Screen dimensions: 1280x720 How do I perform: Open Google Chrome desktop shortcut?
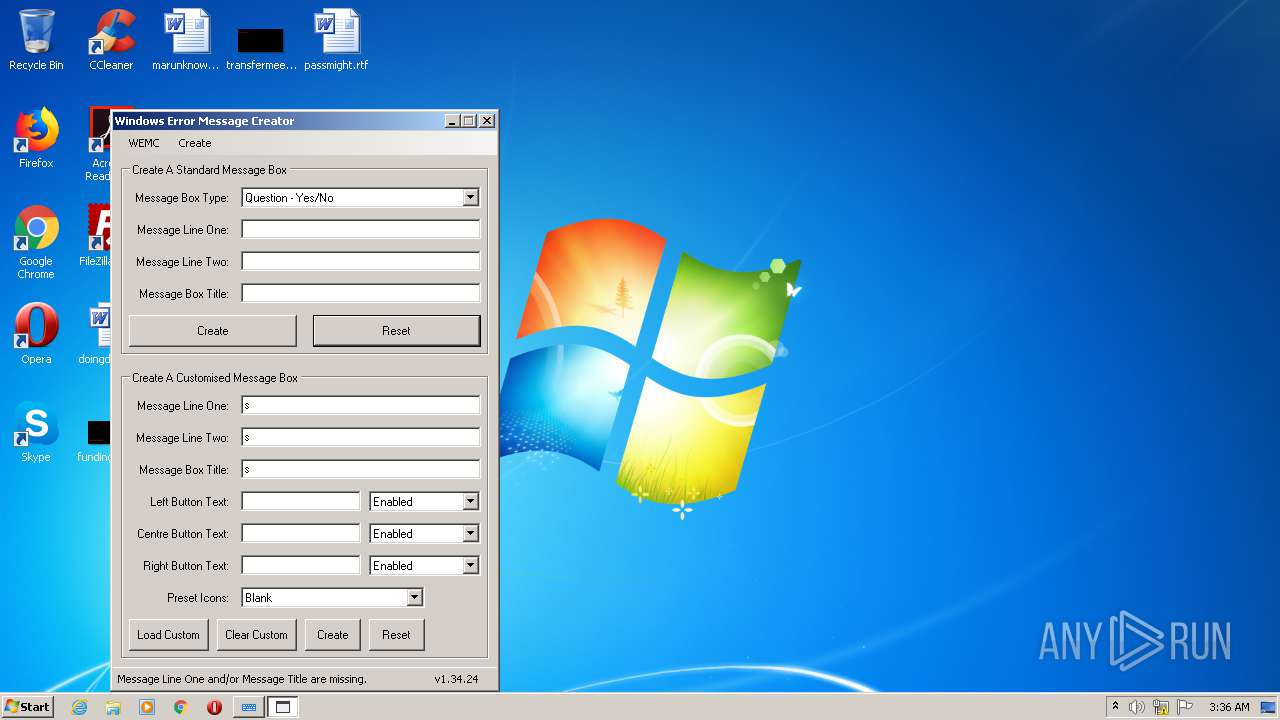(36, 242)
